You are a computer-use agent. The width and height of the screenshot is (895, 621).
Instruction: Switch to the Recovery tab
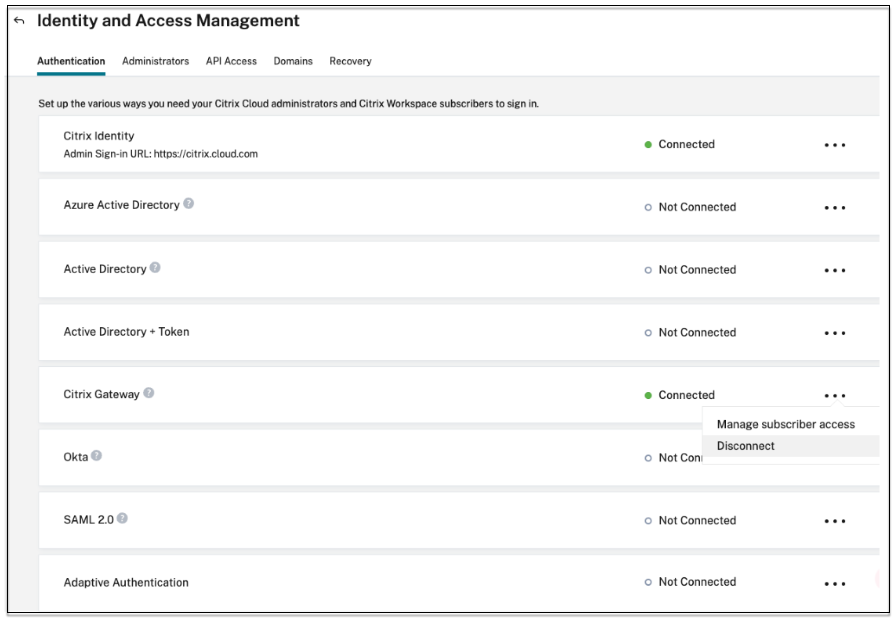[350, 61]
